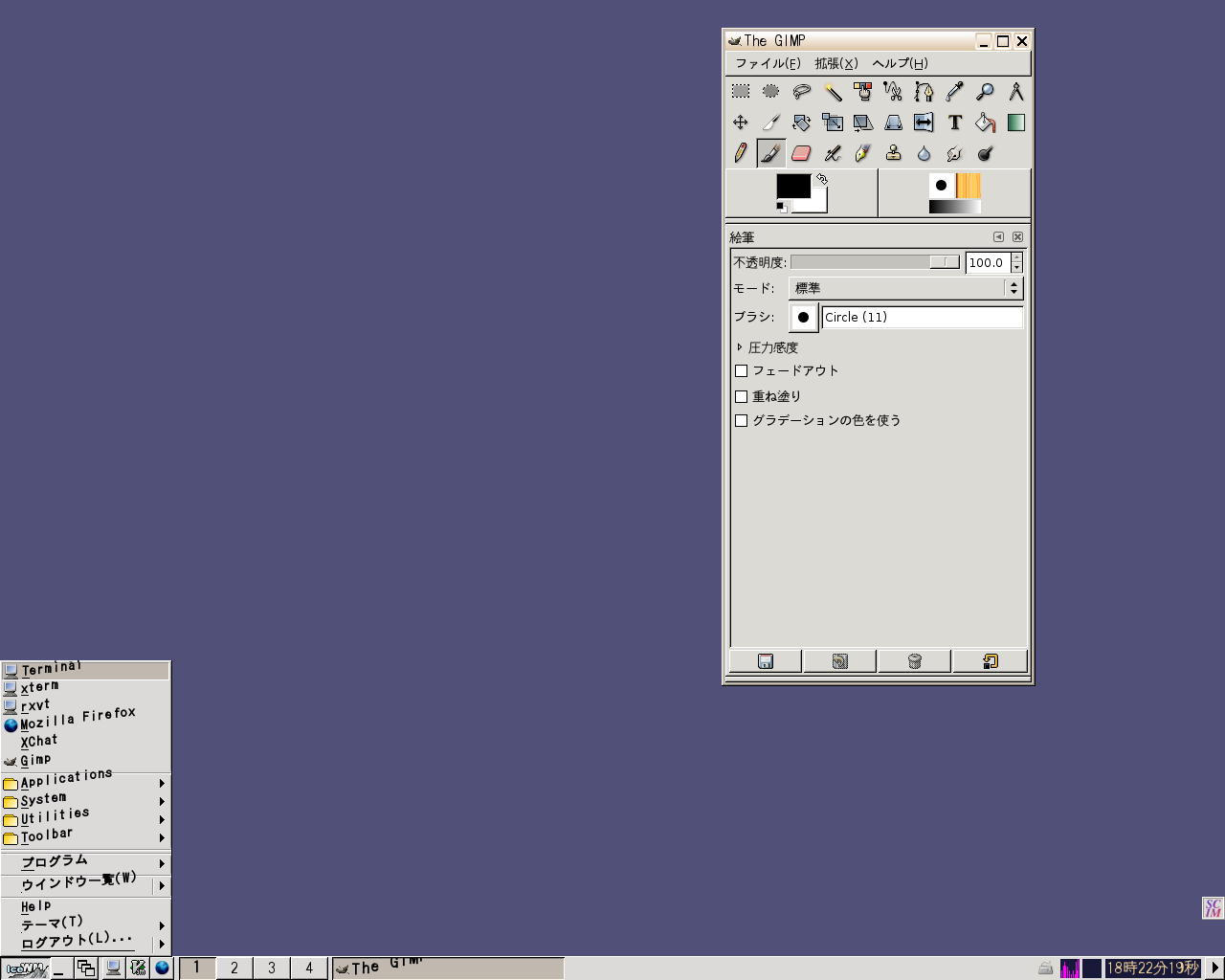The height and width of the screenshot is (980, 1225).
Task: Select the Move tool
Action: point(741,122)
